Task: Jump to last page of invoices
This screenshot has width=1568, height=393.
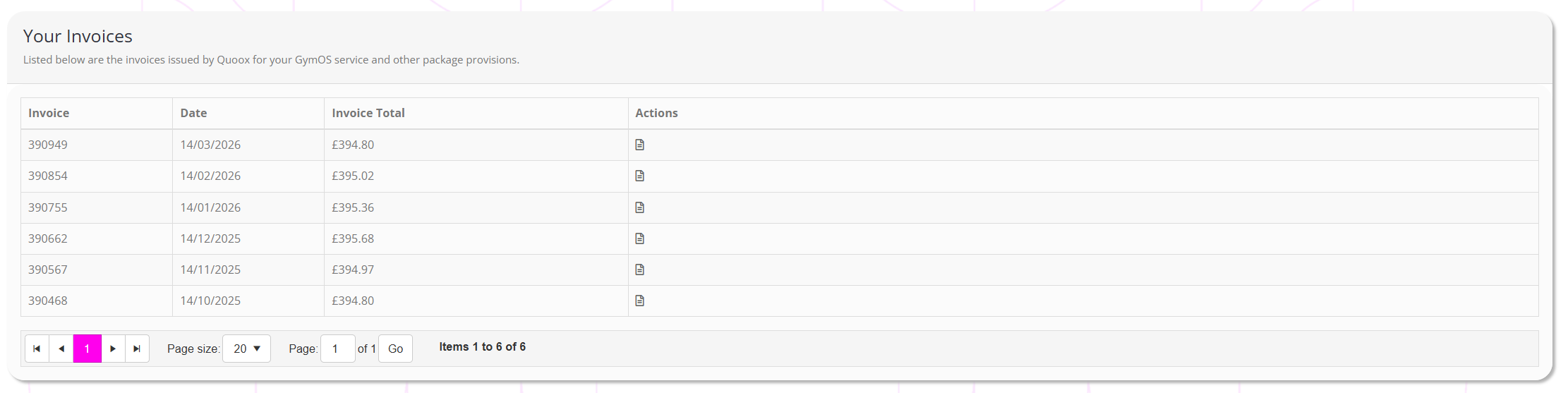Action: (x=137, y=349)
